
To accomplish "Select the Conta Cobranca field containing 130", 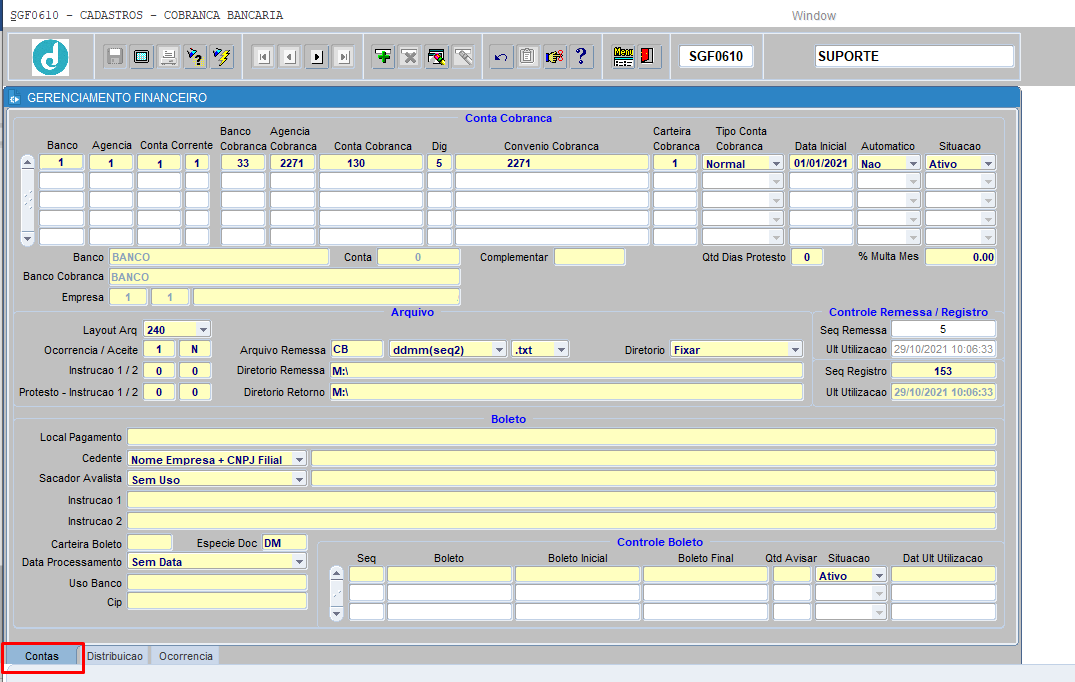I will [x=371, y=162].
